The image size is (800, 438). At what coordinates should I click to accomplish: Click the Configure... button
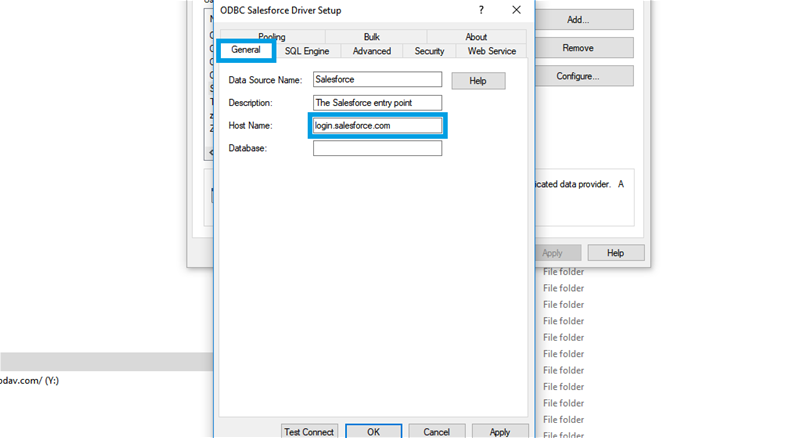tap(578, 76)
